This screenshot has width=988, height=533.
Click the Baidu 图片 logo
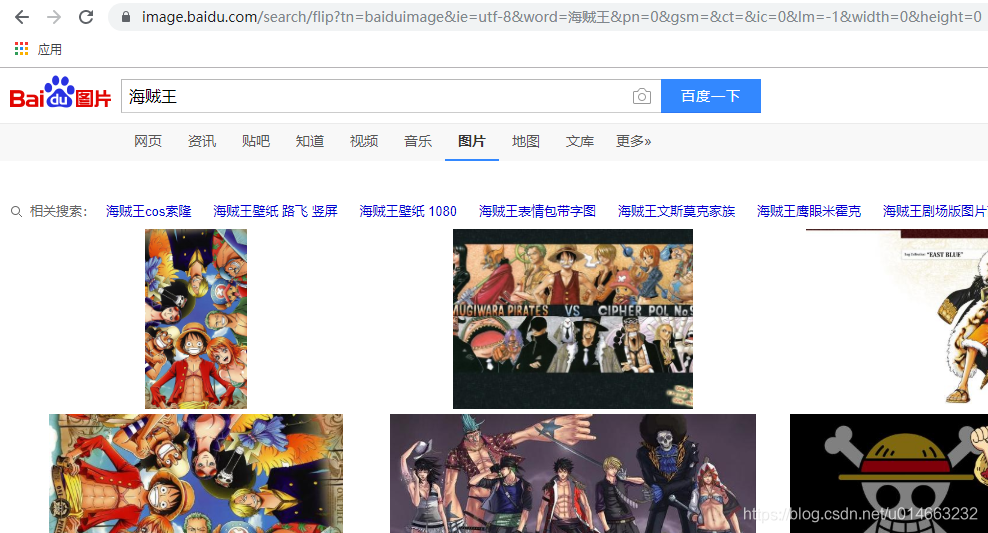(x=60, y=93)
